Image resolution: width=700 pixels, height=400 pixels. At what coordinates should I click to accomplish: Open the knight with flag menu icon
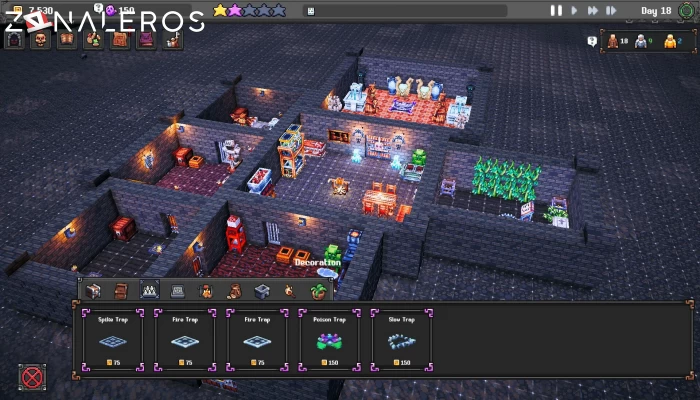point(172,40)
